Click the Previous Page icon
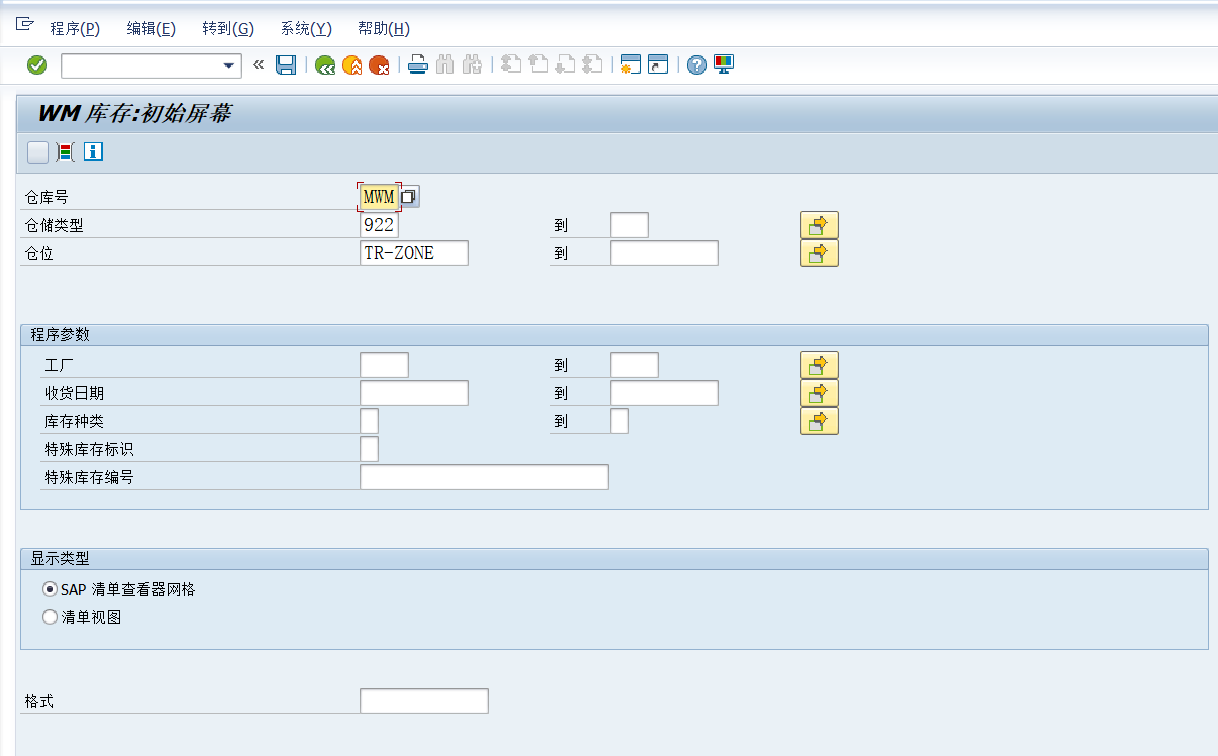Screen dimensions: 1218x756 [539, 65]
